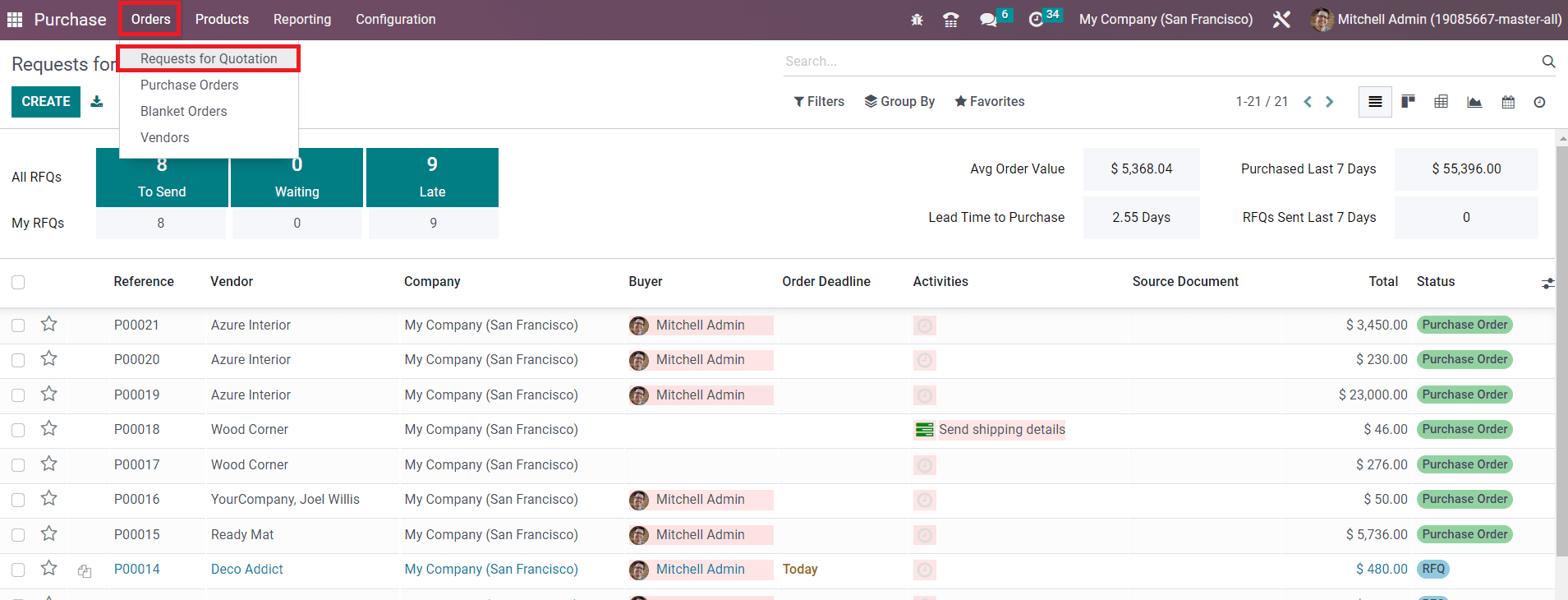Switch to kanban view

[x=1408, y=102]
